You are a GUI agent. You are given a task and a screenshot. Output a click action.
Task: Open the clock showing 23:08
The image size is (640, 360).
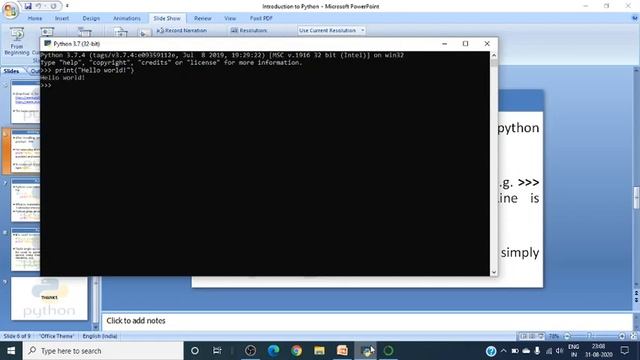coord(598,351)
